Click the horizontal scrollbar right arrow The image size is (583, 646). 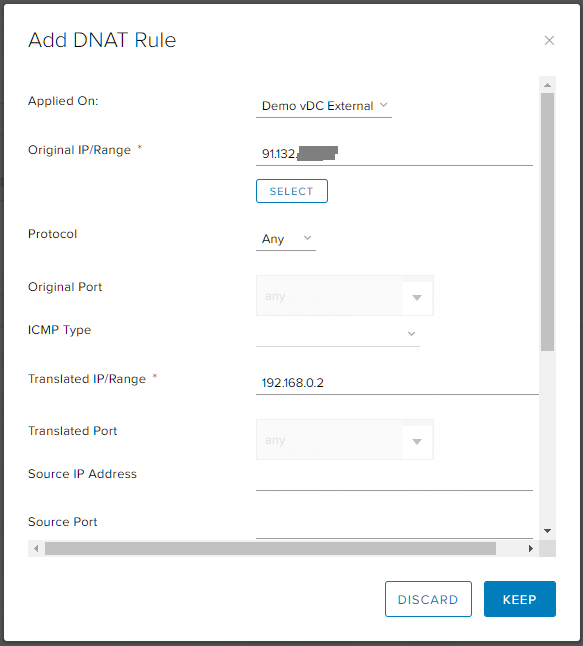(x=531, y=548)
